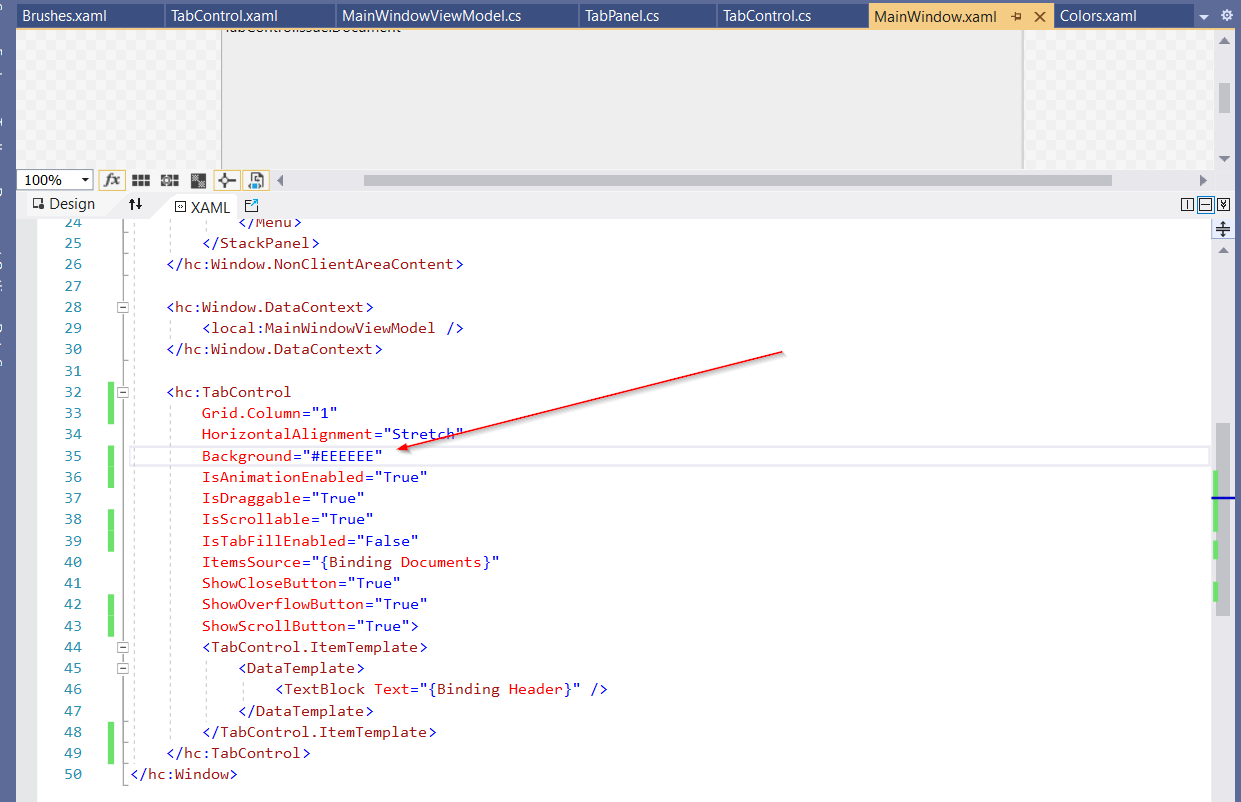Toggle the Effects (fx) rendering icon

112,180
